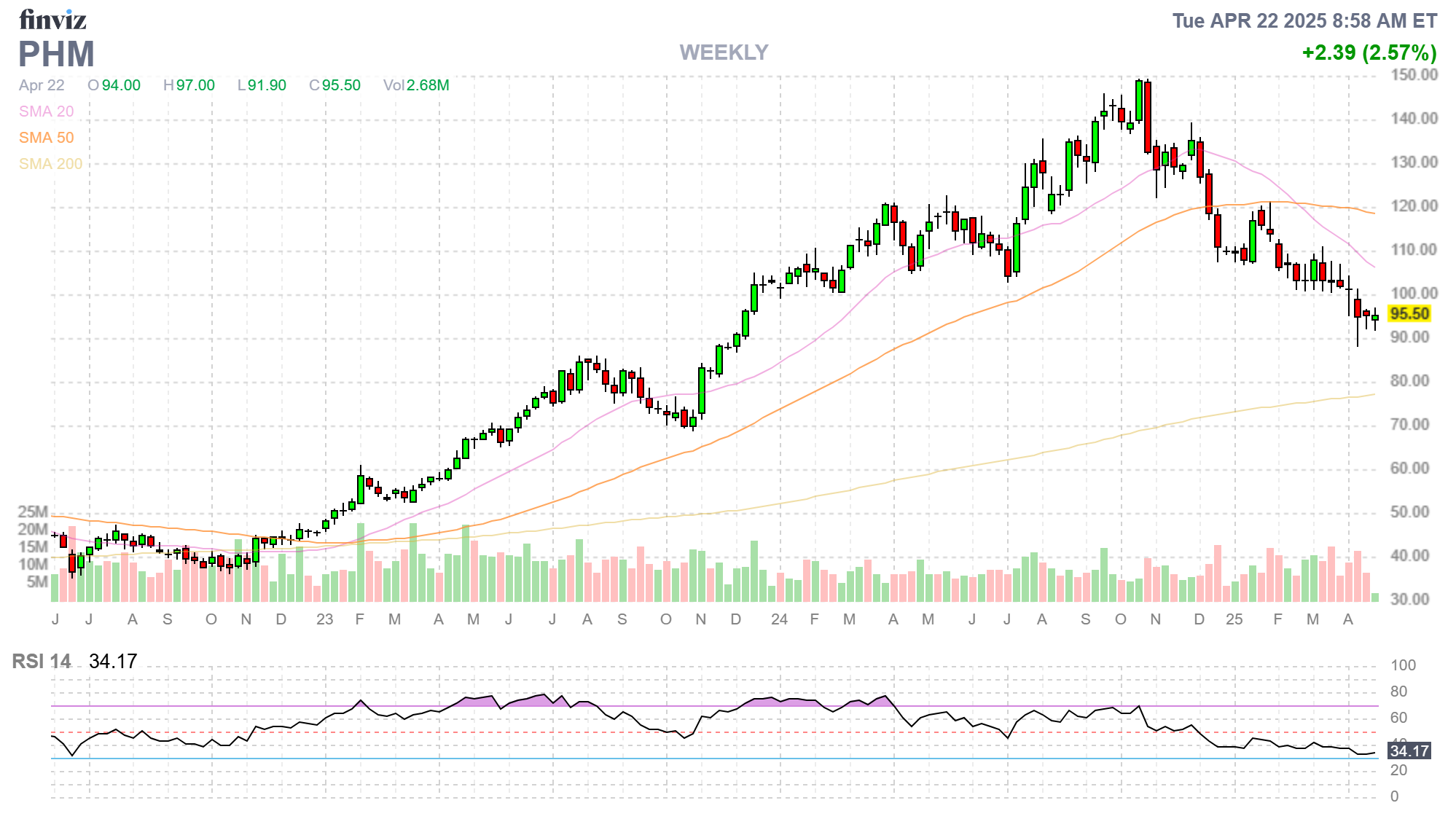
Task: Click the 150.00 price axis label
Action: 1414,75
